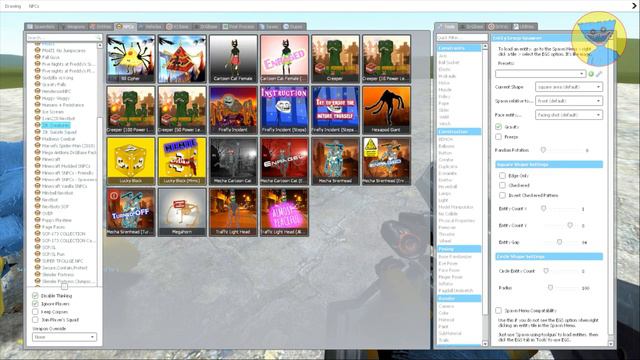Click the Traffic Light Head spawn icon

(x=233, y=212)
